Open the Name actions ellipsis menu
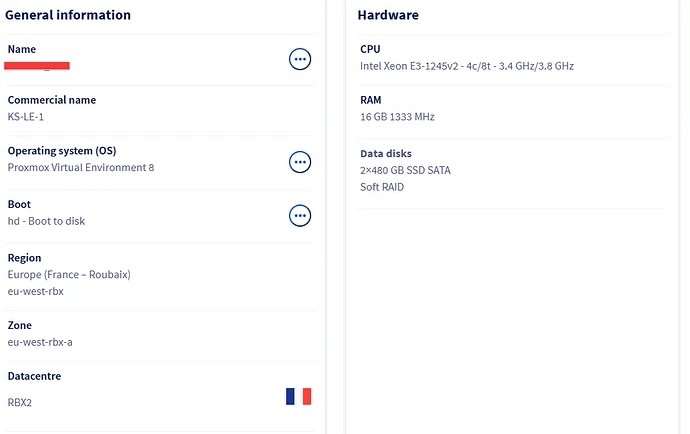 (x=300, y=59)
